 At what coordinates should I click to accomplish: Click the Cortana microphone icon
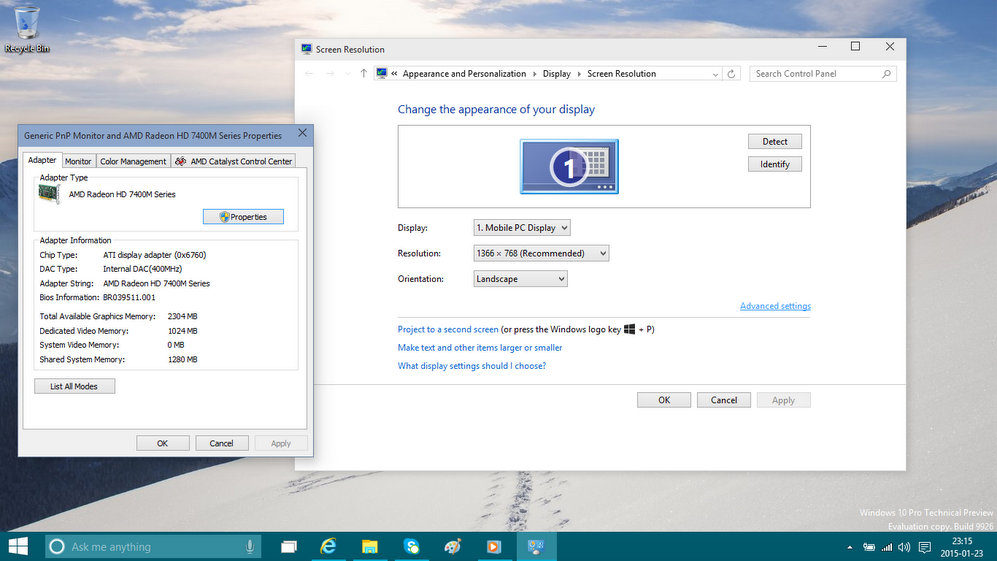[249, 547]
